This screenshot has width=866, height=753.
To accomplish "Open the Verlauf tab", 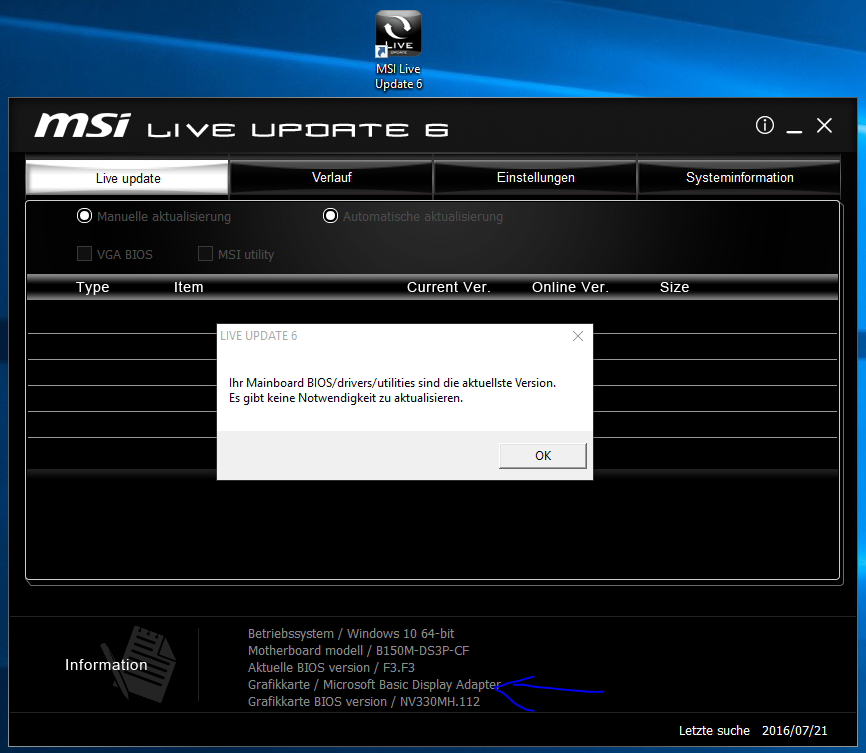I will pos(331,177).
